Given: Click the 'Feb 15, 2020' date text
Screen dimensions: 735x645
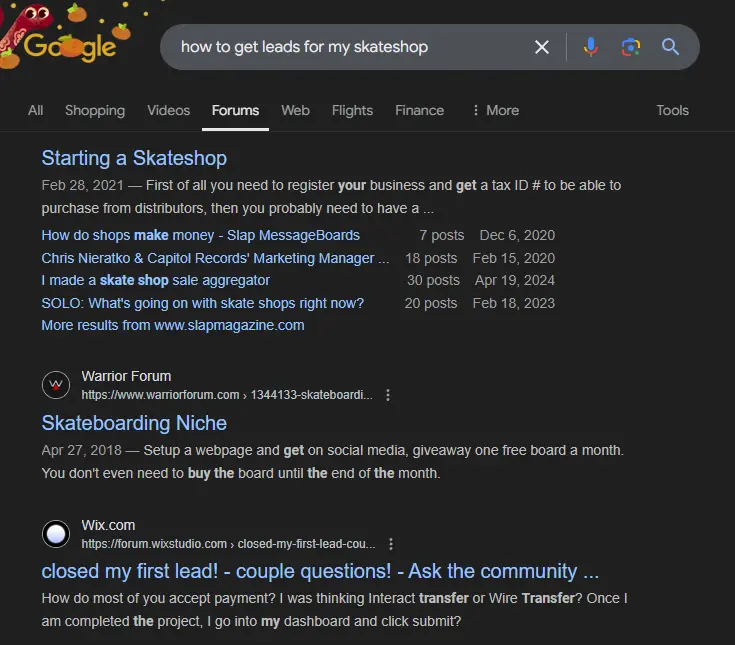Looking at the screenshot, I should [x=514, y=258].
